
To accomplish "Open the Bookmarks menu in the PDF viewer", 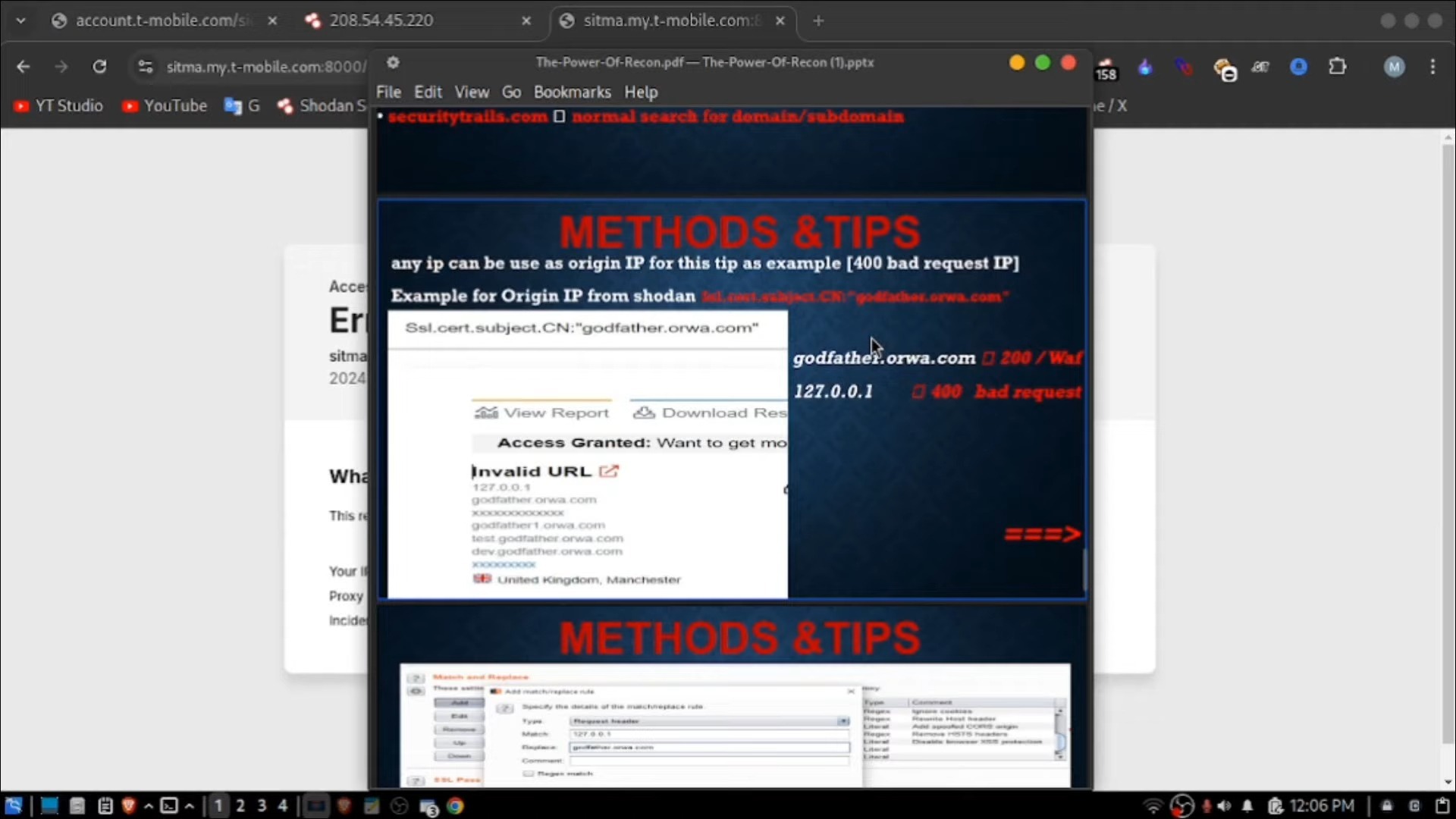I will point(572,92).
